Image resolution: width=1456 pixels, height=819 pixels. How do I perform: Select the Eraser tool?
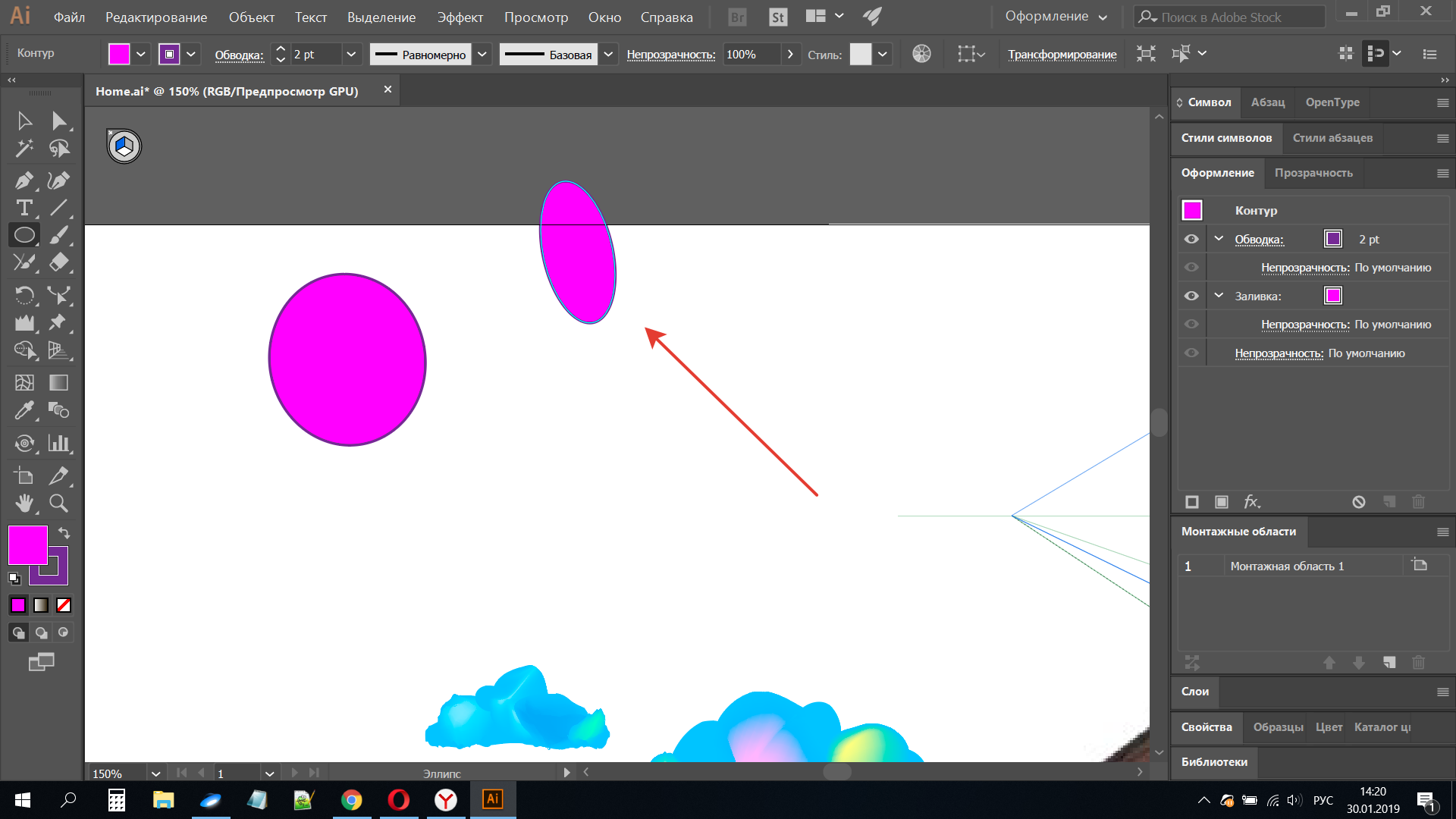(x=59, y=262)
